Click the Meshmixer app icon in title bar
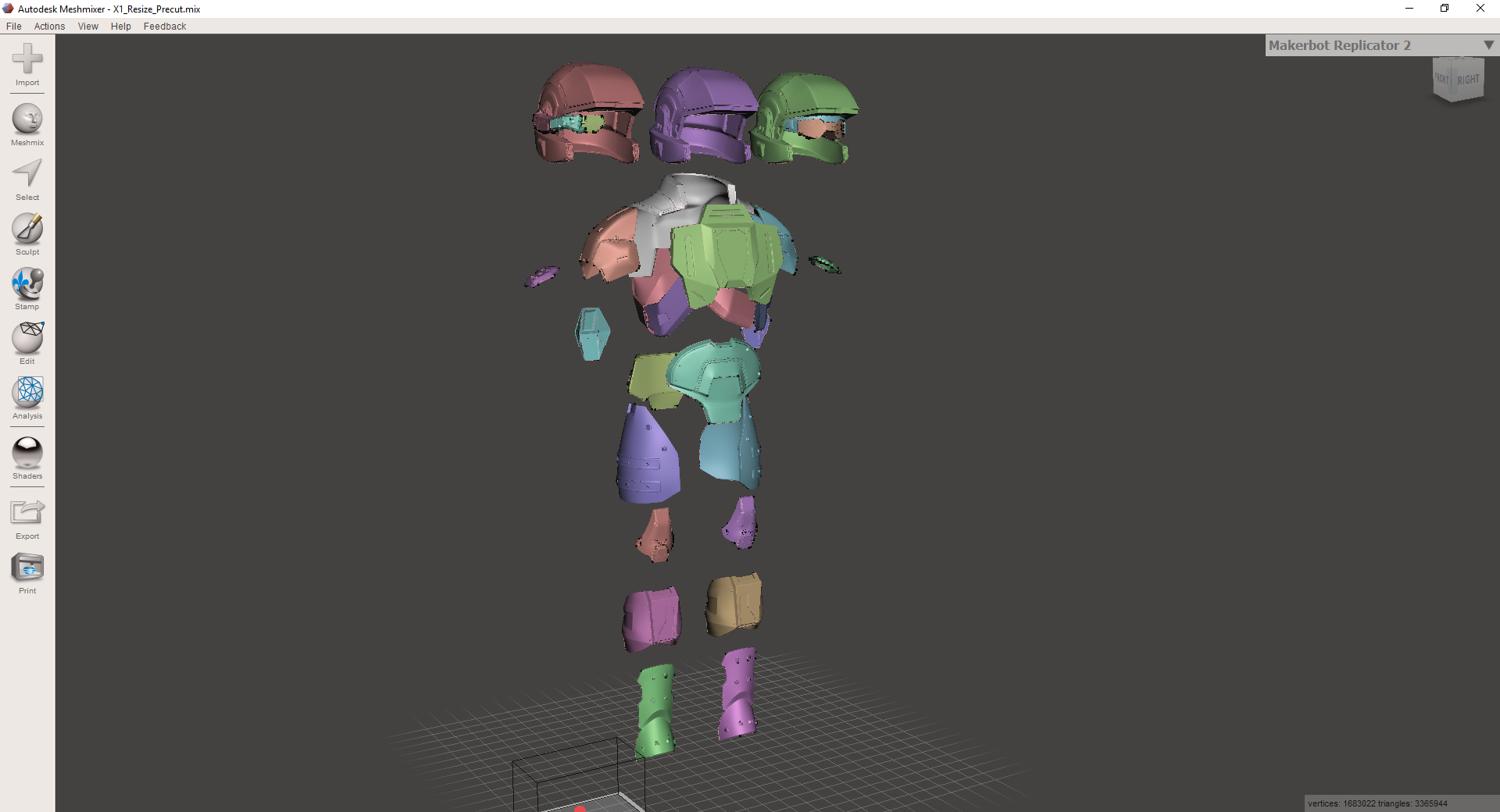The width and height of the screenshot is (1500, 812). point(8,9)
